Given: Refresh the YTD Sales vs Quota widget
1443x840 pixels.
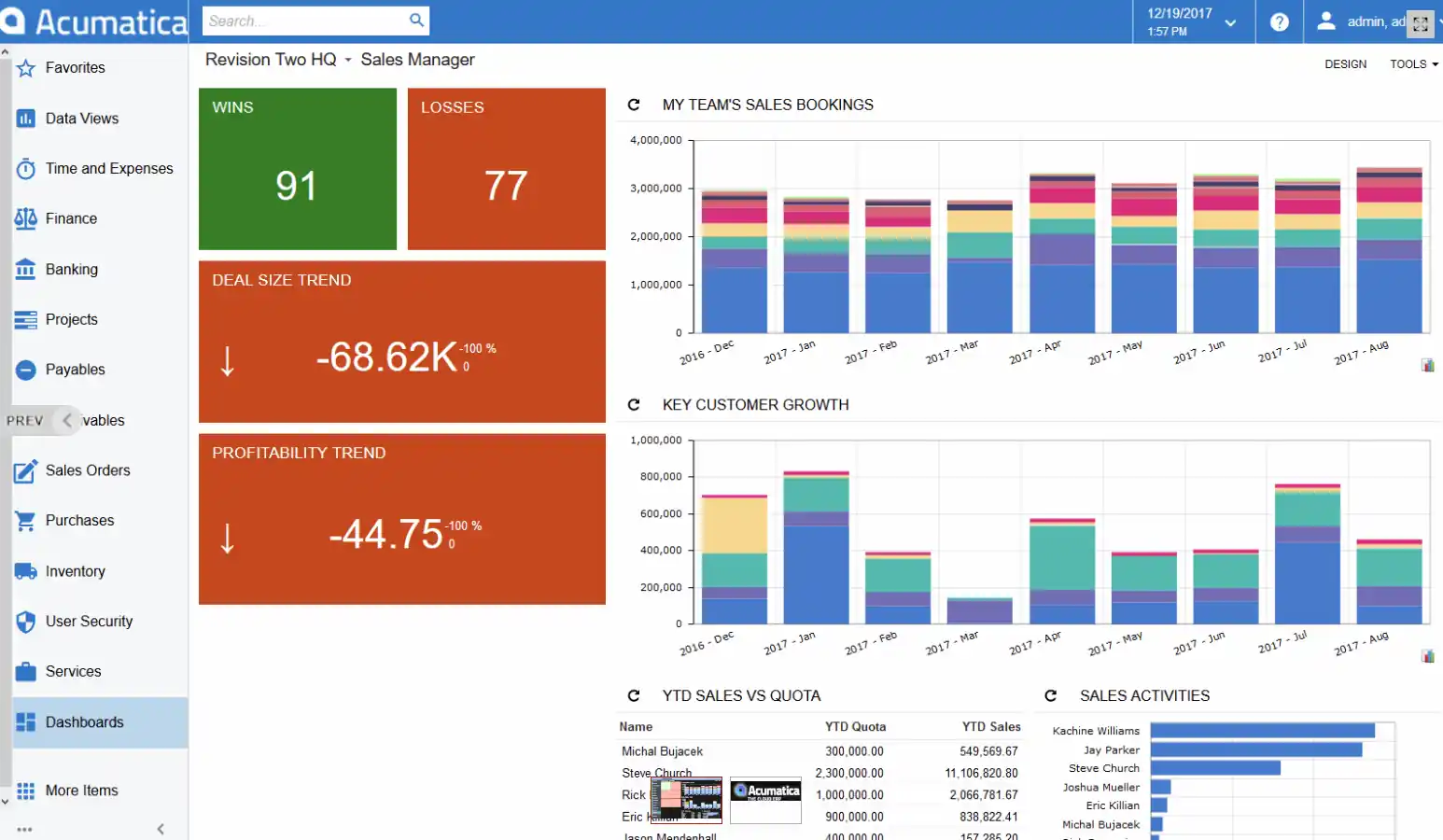Looking at the screenshot, I should pos(634,695).
